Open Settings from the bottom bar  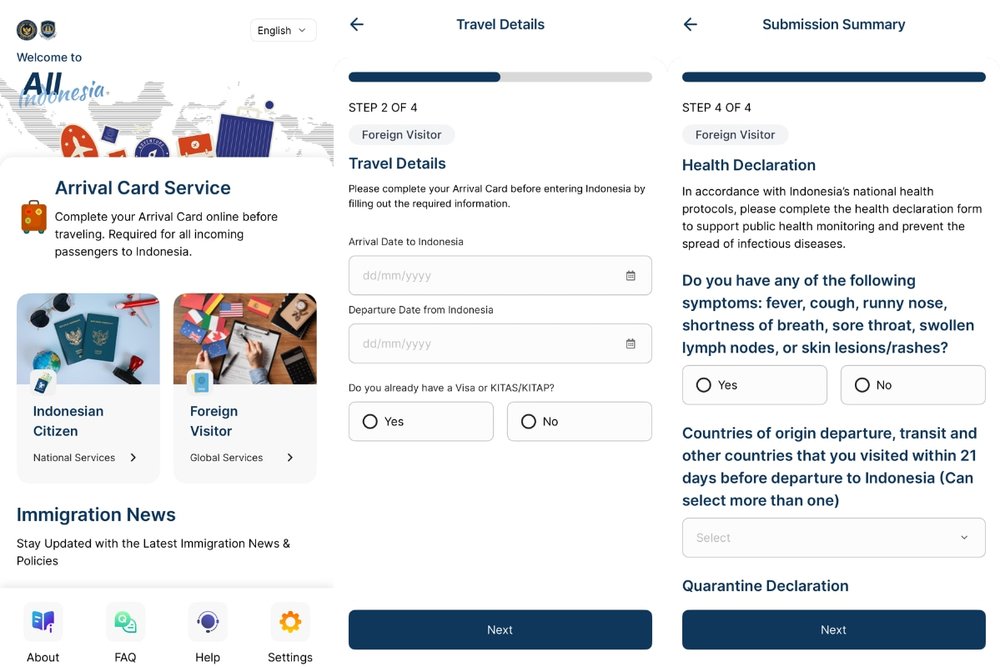pos(289,621)
